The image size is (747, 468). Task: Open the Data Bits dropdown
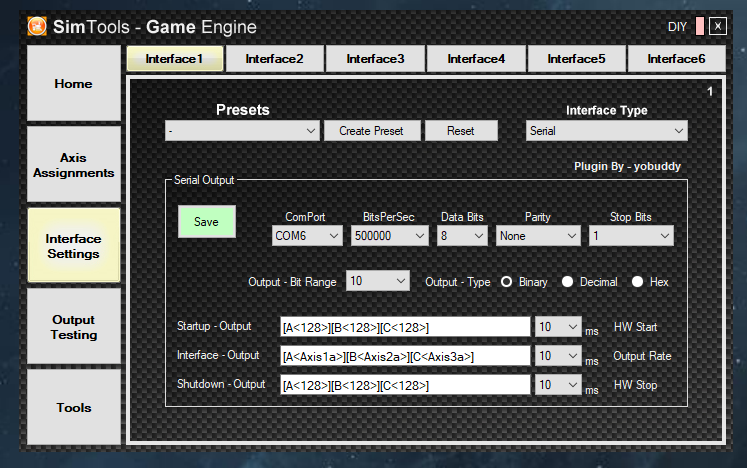(462, 236)
